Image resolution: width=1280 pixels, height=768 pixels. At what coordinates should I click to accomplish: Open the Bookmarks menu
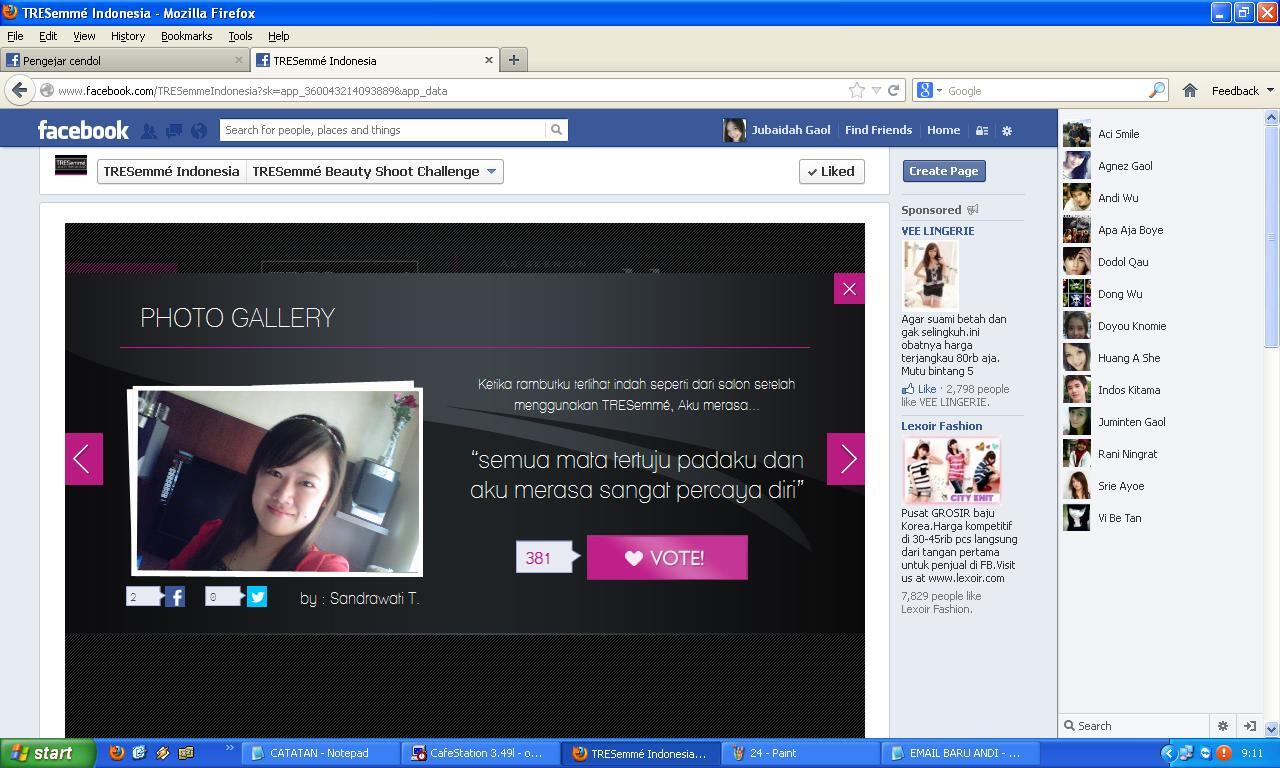pyautogui.click(x=186, y=36)
